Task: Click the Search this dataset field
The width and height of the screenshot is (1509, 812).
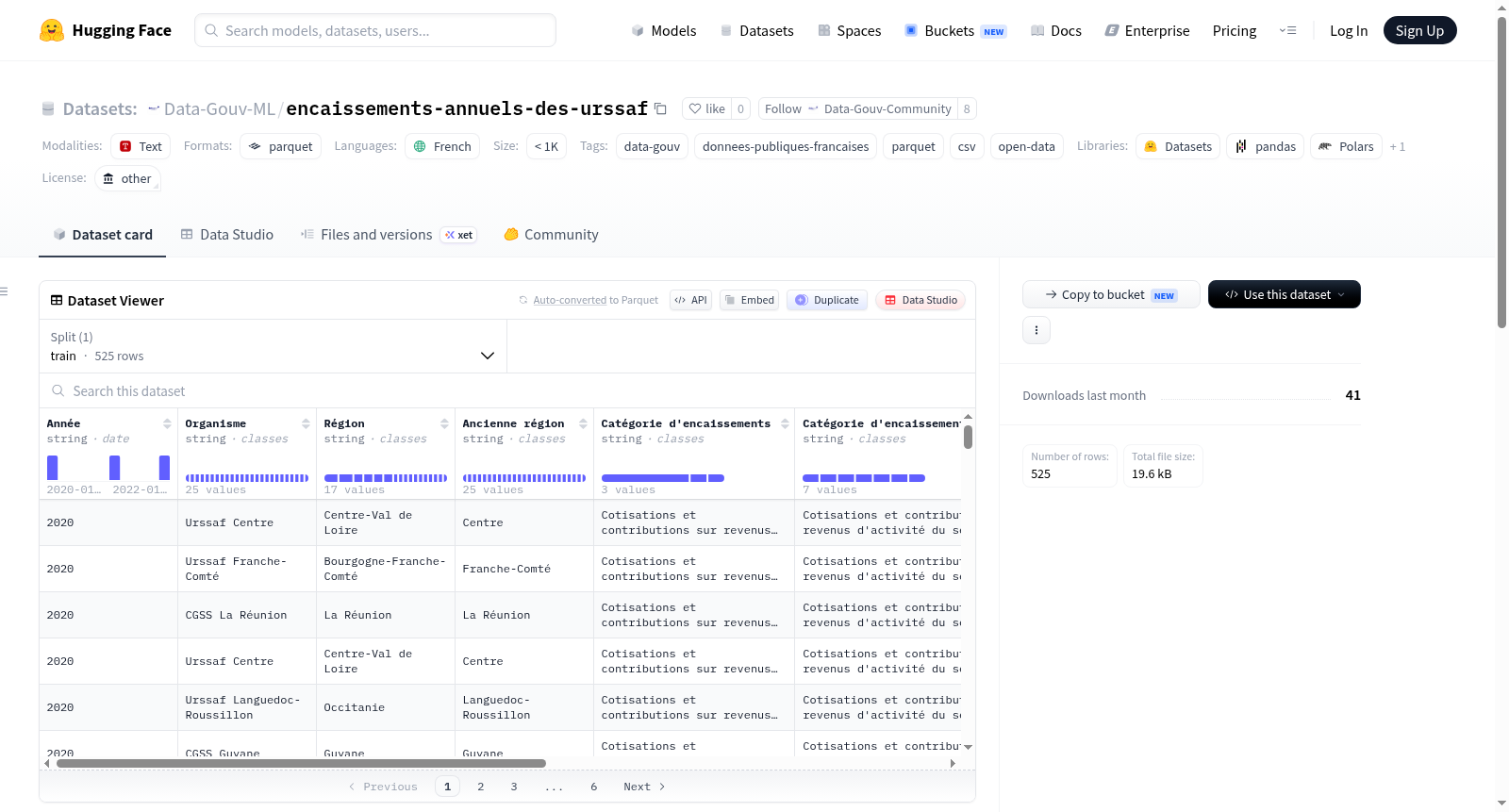Action: 507,390
